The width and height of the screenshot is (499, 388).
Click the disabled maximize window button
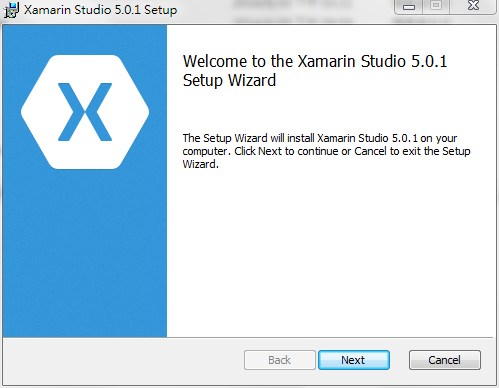pos(436,6)
